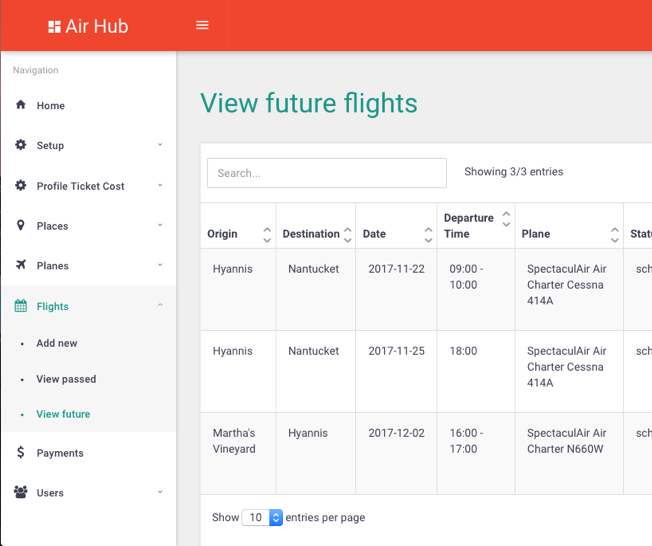Click the Users group icon

click(x=21, y=493)
